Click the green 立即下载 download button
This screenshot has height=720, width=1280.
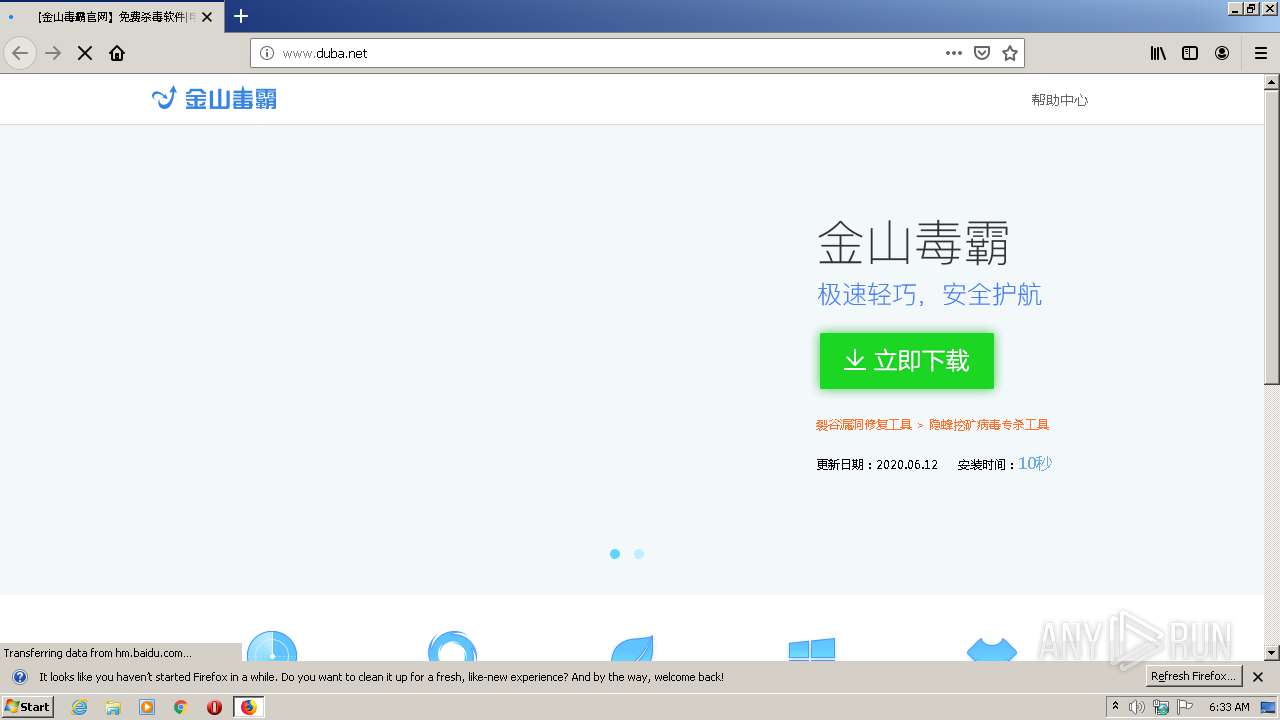[x=907, y=361]
